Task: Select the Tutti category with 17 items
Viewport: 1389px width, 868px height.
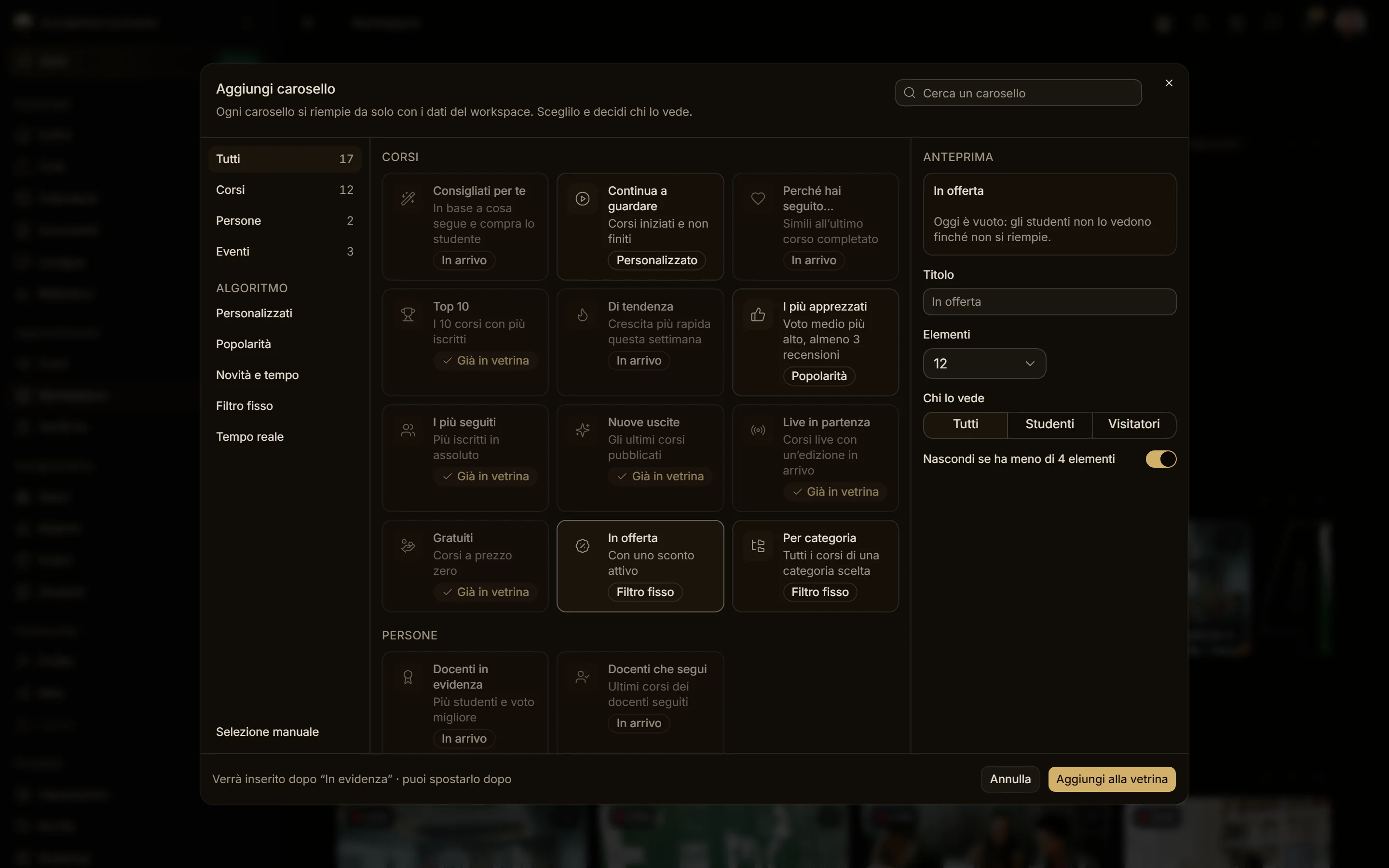Action: [285, 159]
